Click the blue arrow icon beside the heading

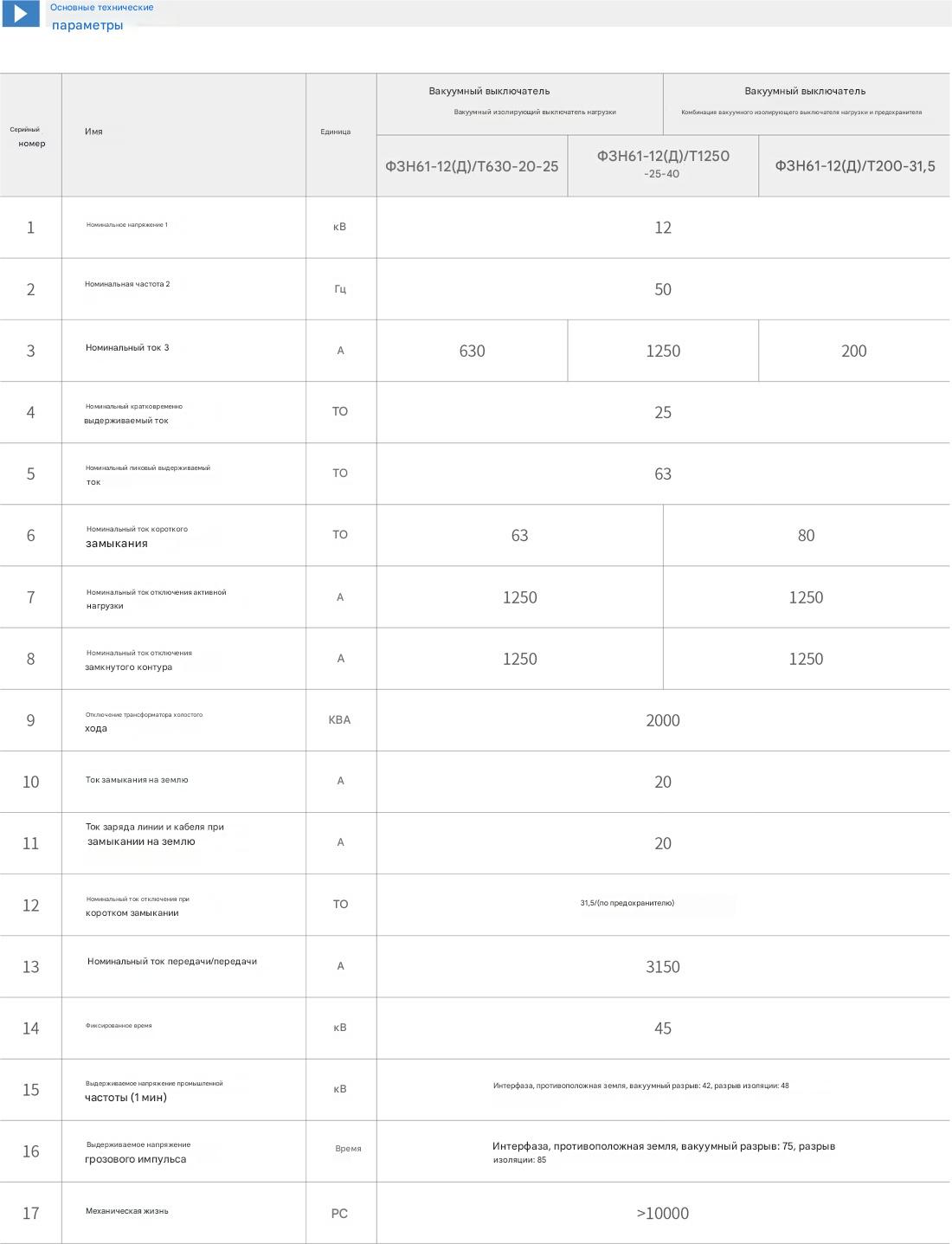pyautogui.click(x=21, y=13)
